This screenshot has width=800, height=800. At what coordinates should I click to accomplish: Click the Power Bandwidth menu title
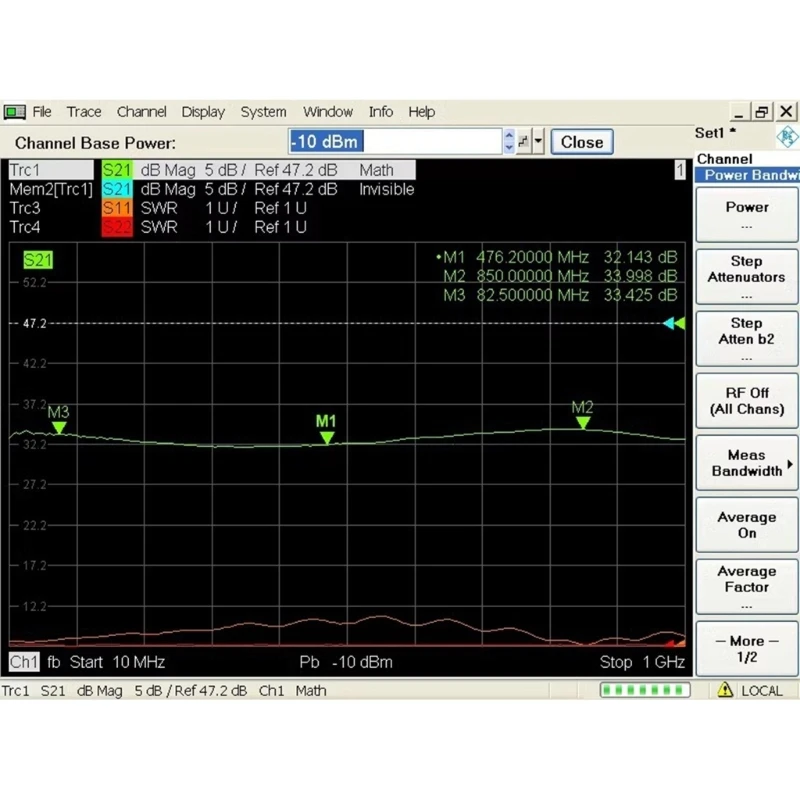point(747,175)
